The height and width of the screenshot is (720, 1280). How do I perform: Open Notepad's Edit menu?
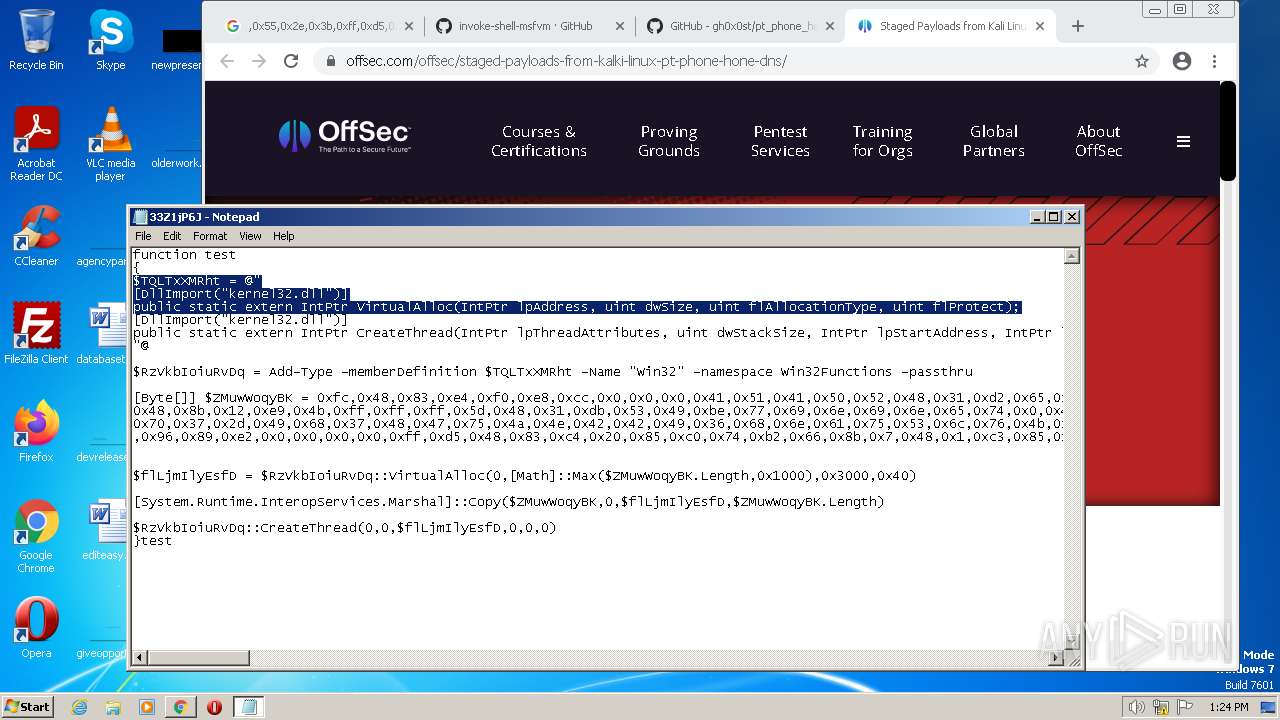point(172,236)
